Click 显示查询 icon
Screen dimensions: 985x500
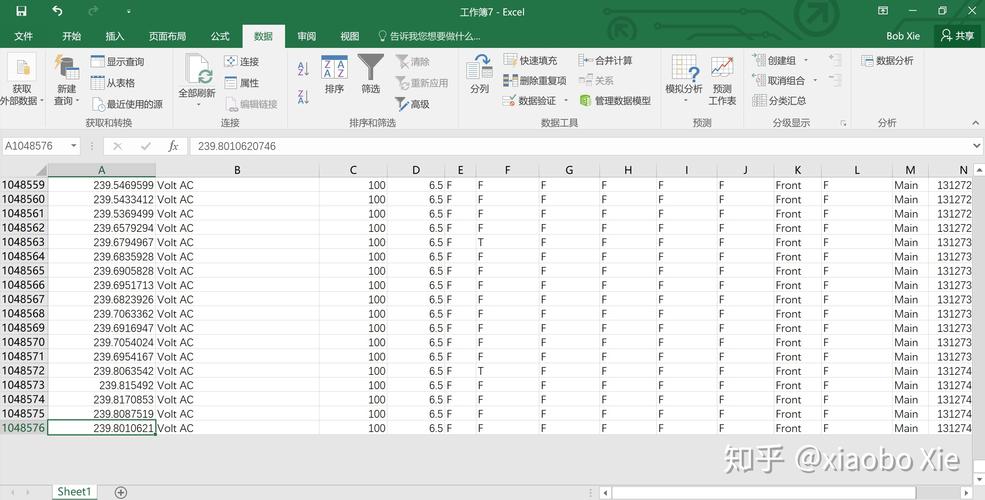[x=97, y=62]
